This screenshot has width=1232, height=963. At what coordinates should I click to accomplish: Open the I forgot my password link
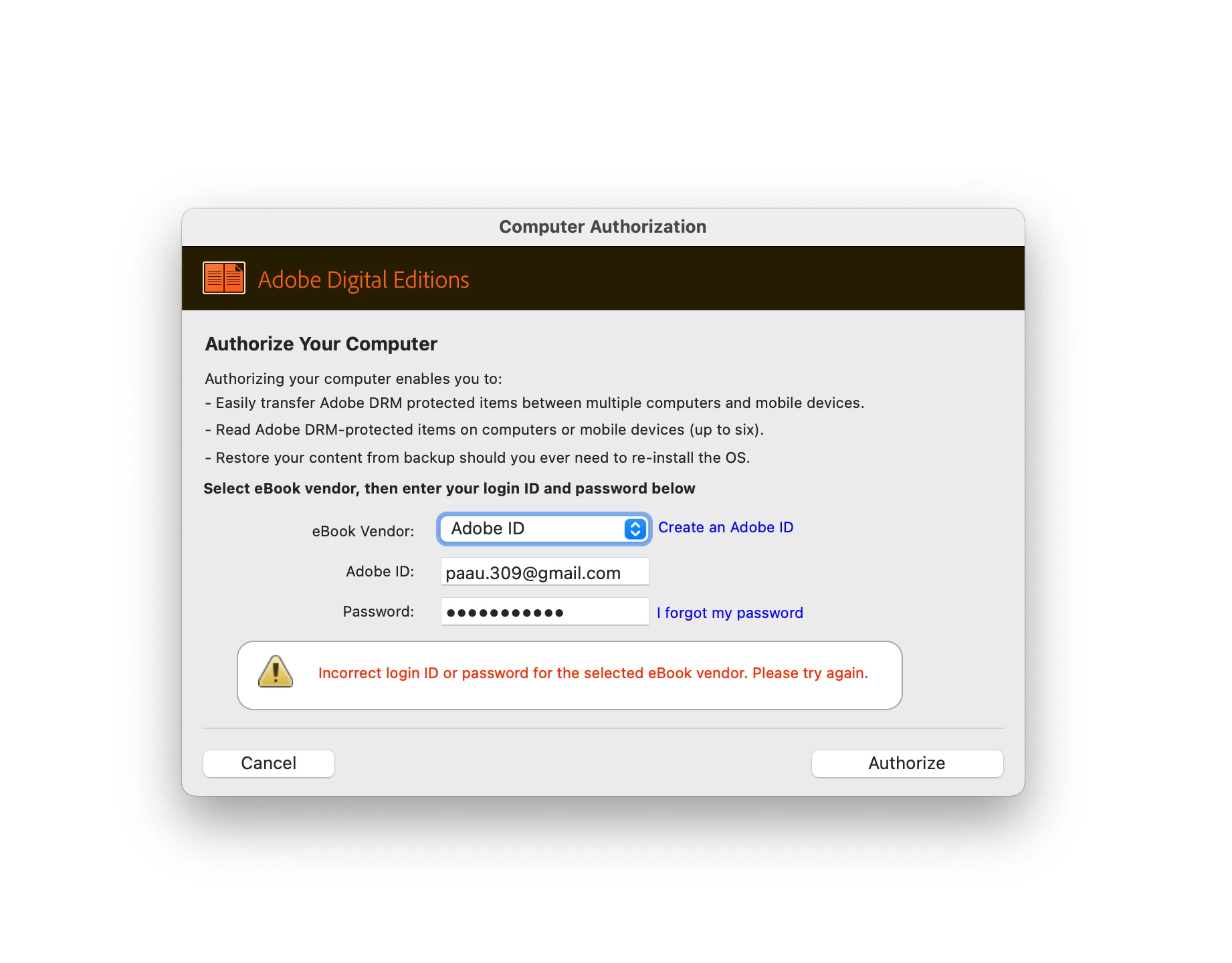(x=730, y=613)
